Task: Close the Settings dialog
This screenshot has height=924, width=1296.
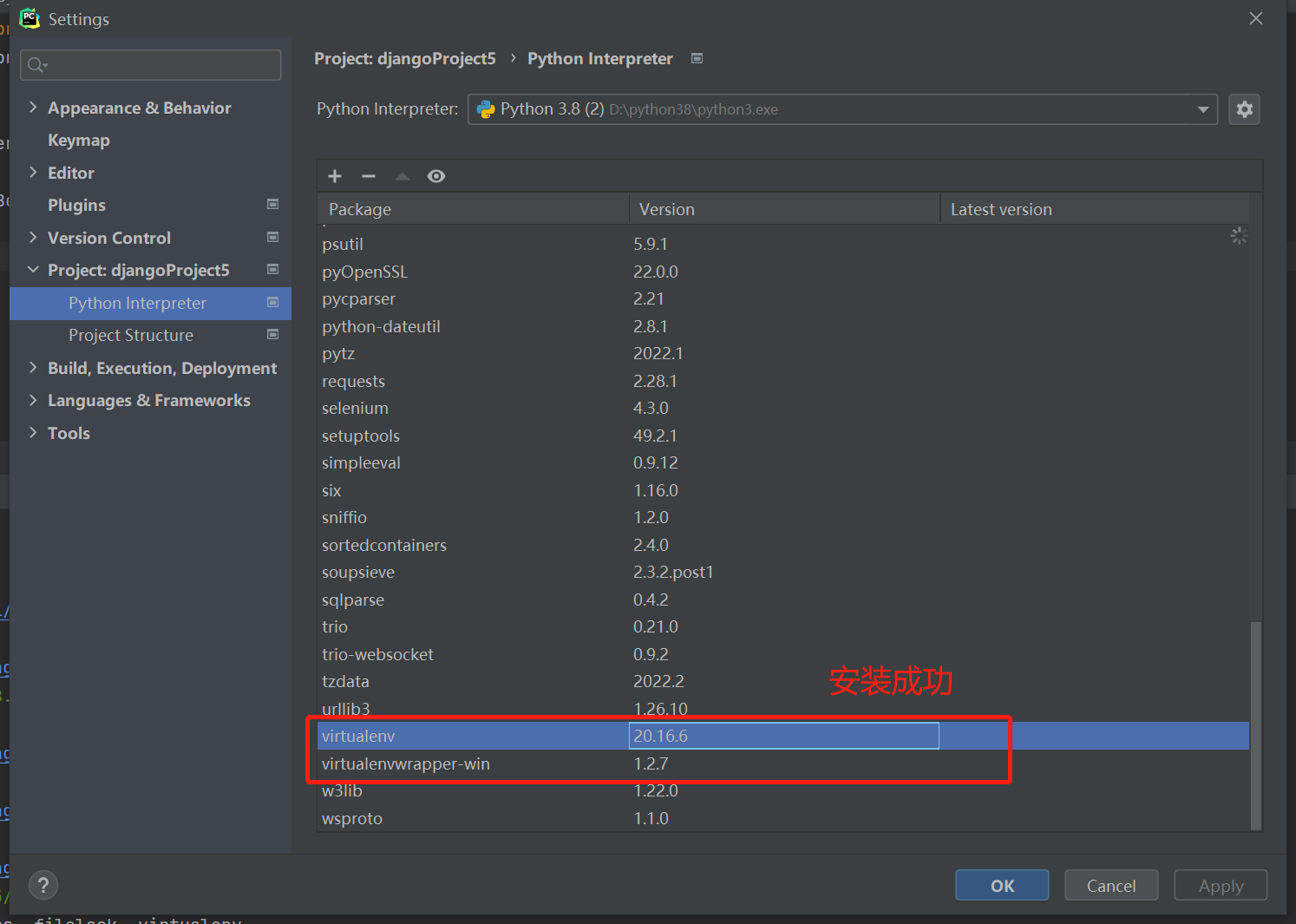Action: click(1255, 18)
